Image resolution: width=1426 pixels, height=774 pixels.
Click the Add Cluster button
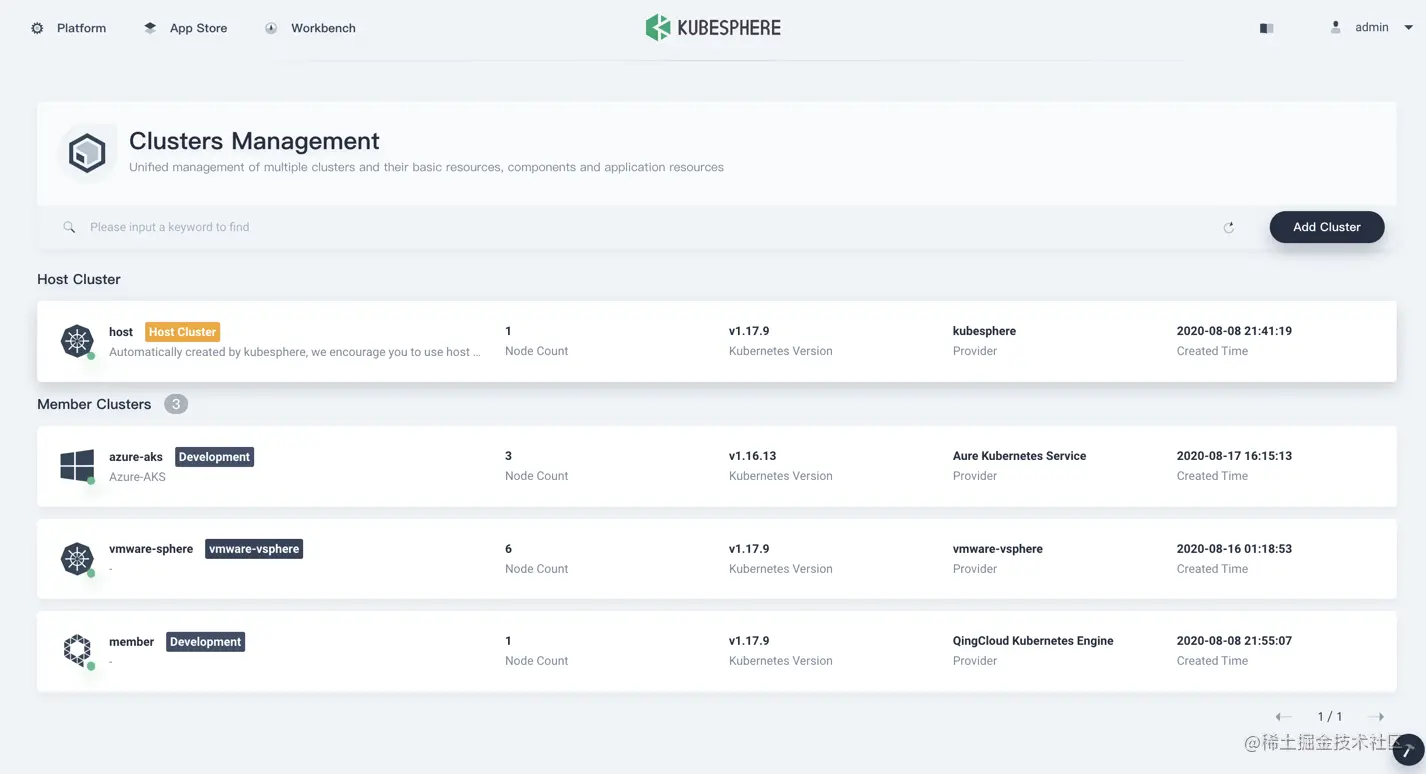click(1327, 227)
